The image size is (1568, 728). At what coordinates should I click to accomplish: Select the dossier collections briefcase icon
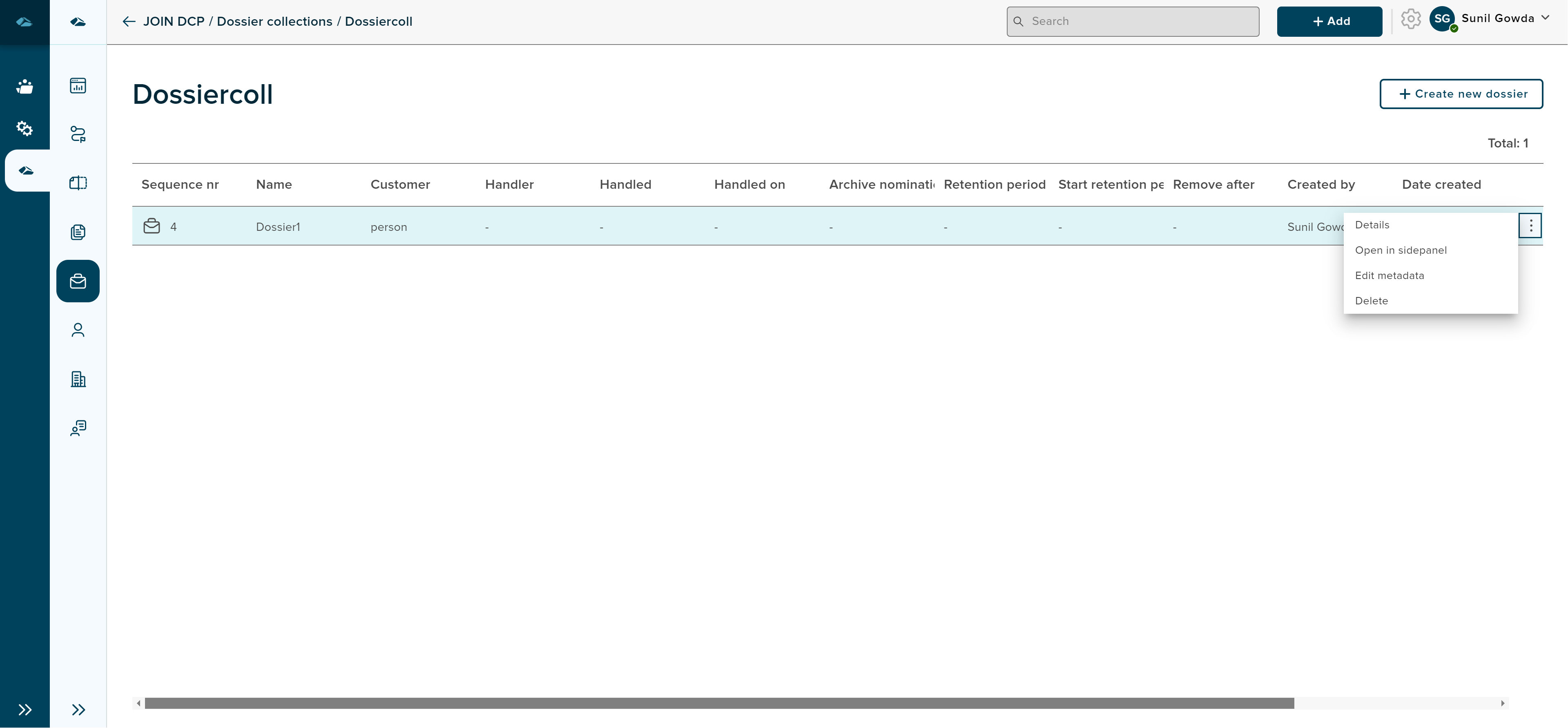tap(78, 281)
